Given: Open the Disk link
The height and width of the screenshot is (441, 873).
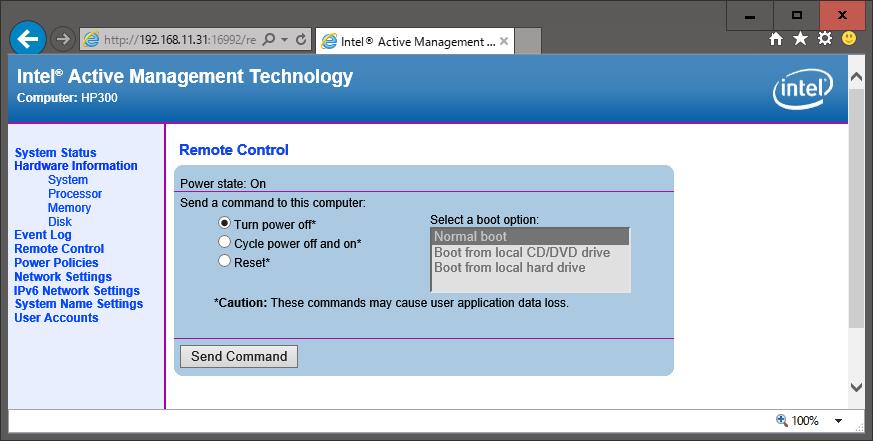Looking at the screenshot, I should click(60, 222).
